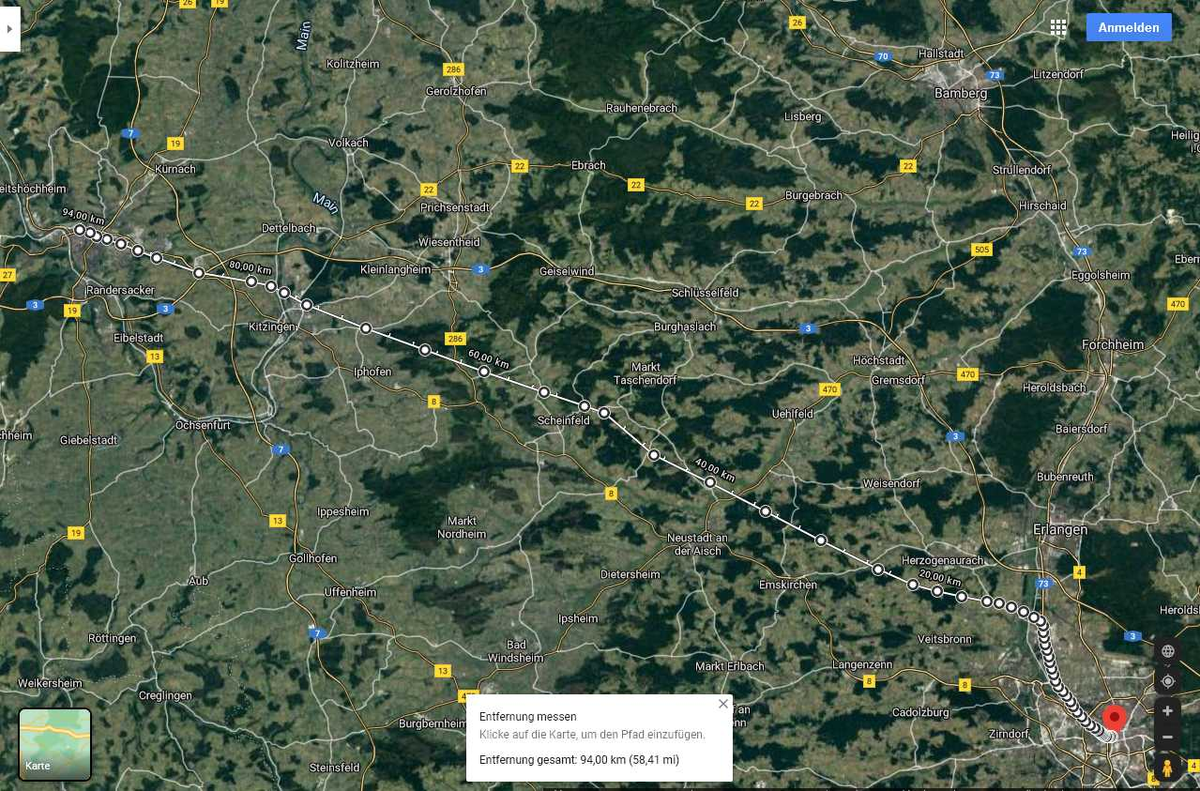This screenshot has height=791, width=1200.
Task: Expand the collapsed side panel arrow
Action: [10, 29]
